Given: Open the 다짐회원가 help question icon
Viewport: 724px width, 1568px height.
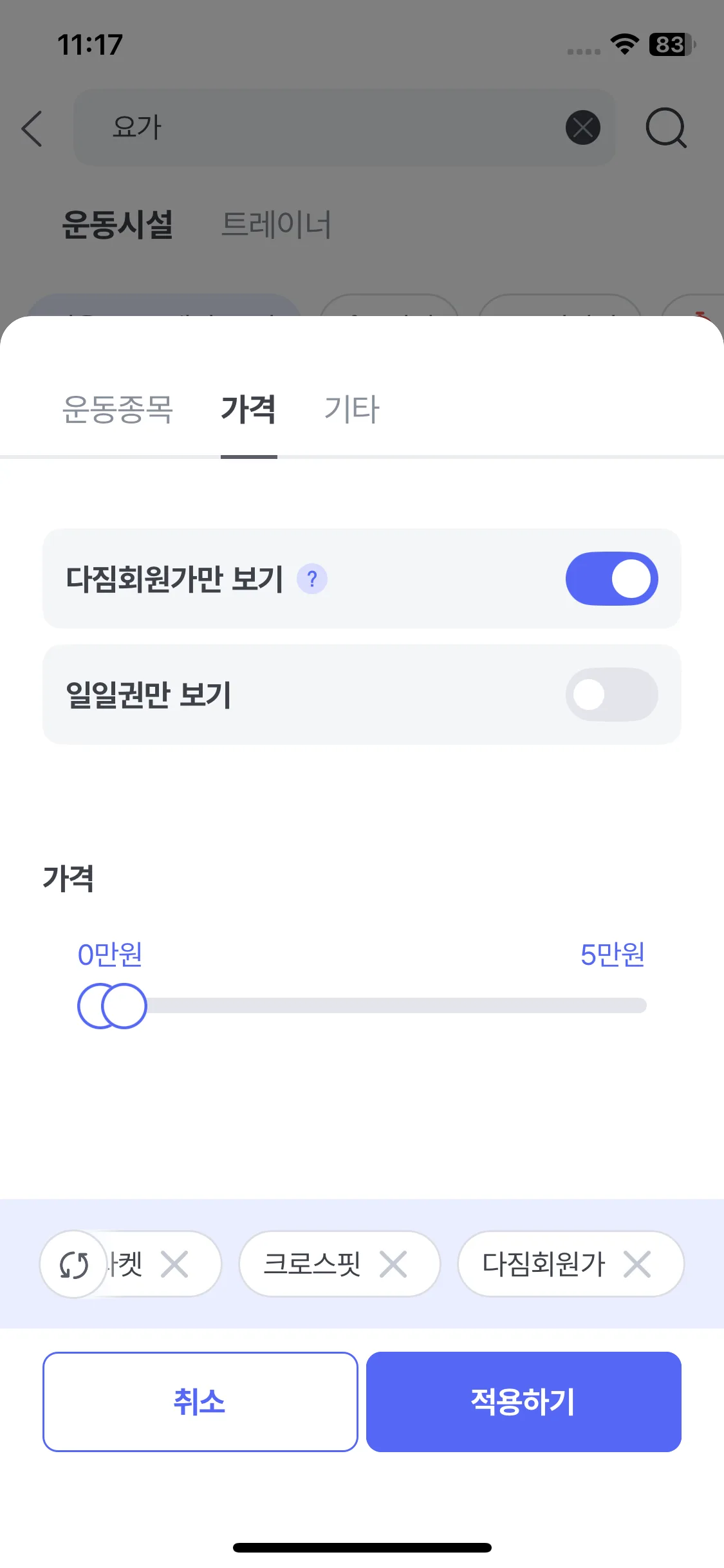Looking at the screenshot, I should pos(312,579).
